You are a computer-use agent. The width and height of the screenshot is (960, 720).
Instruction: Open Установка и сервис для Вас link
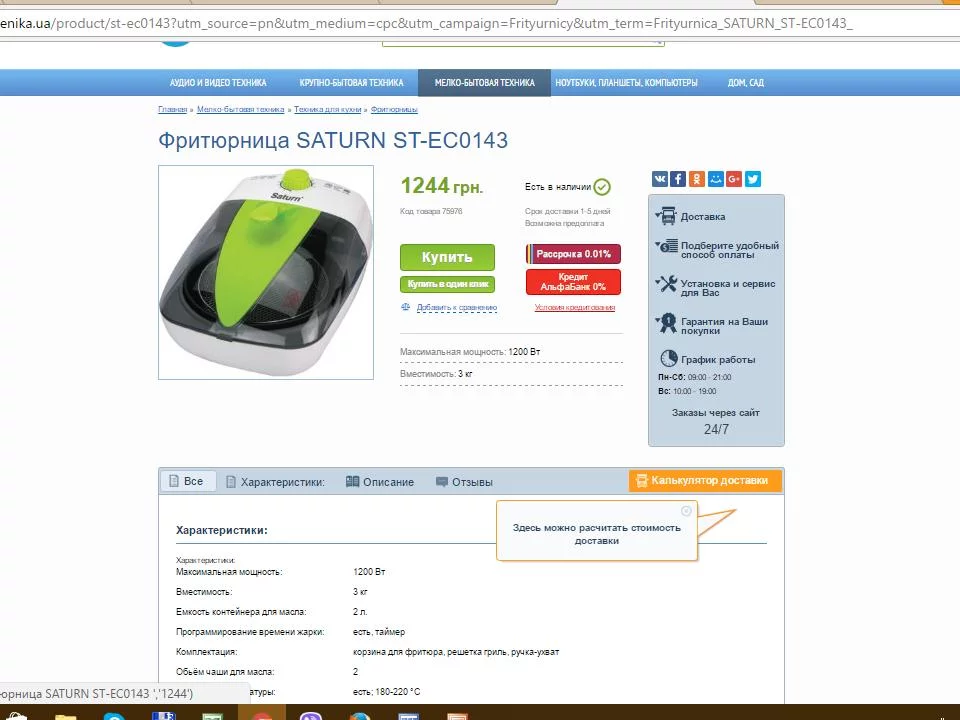pyautogui.click(x=728, y=288)
